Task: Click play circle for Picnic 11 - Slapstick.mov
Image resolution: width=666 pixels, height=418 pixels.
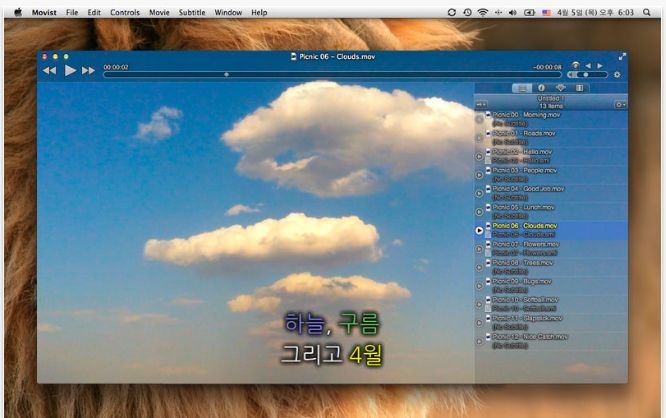Action: point(479,323)
